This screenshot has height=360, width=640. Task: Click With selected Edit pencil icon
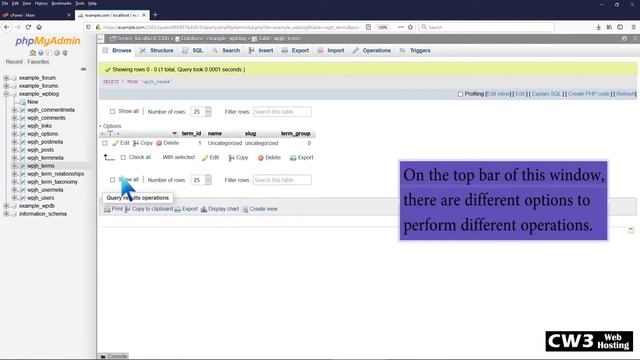(205, 158)
